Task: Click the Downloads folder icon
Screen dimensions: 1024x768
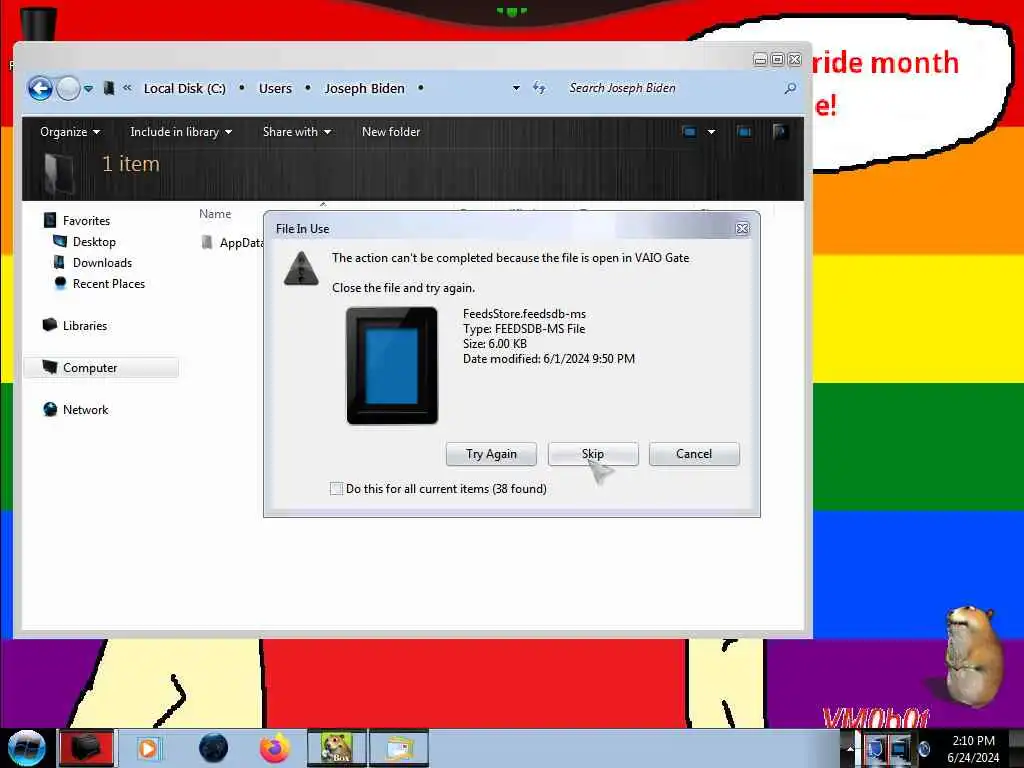Action: click(59, 262)
